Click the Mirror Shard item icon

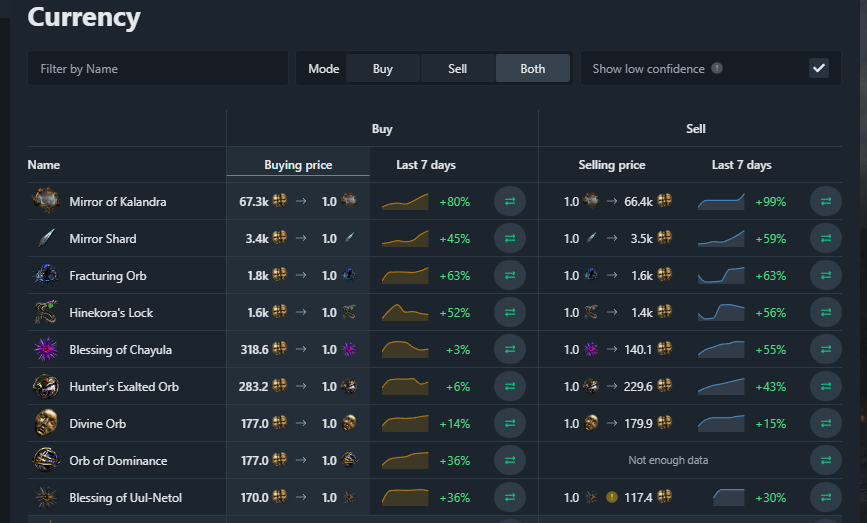45,238
